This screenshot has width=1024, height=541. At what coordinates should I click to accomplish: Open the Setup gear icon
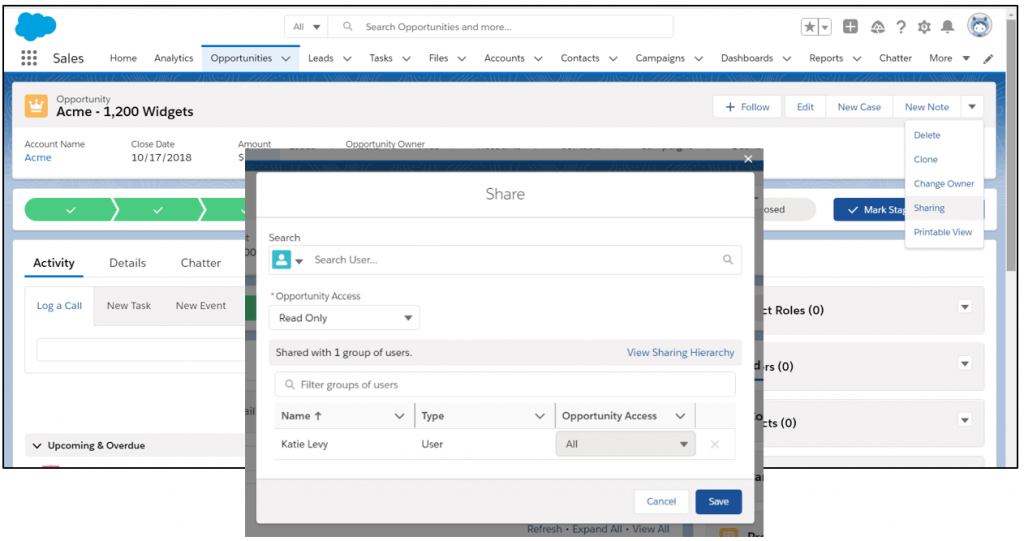point(924,27)
